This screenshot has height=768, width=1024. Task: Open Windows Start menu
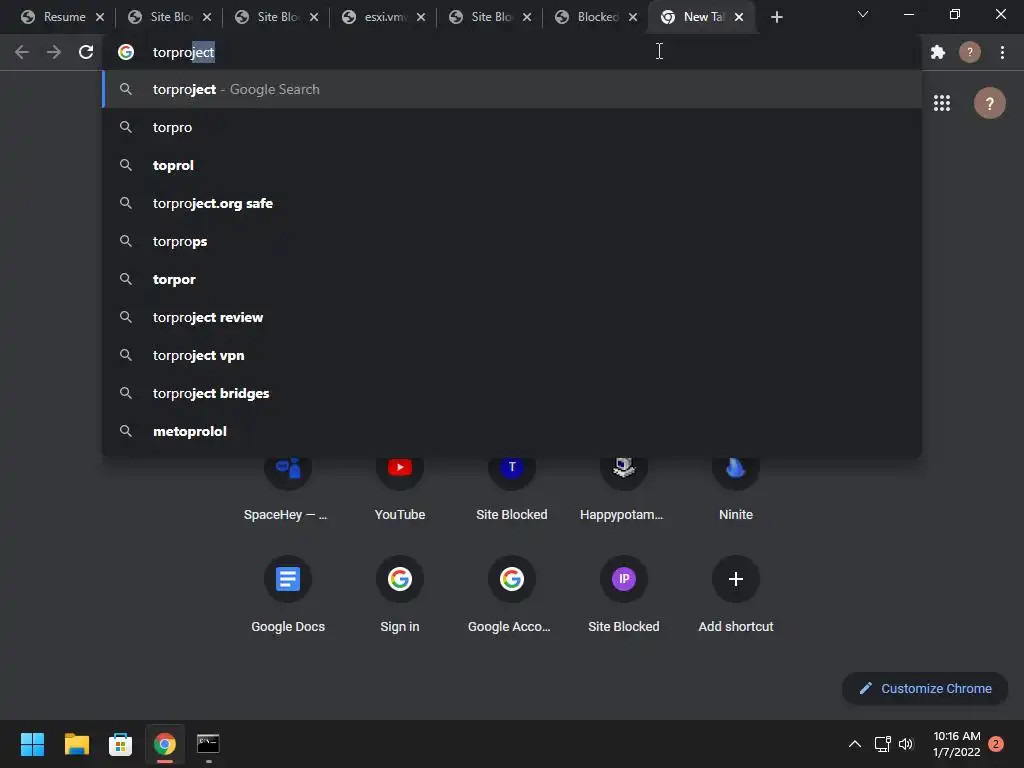pos(32,744)
